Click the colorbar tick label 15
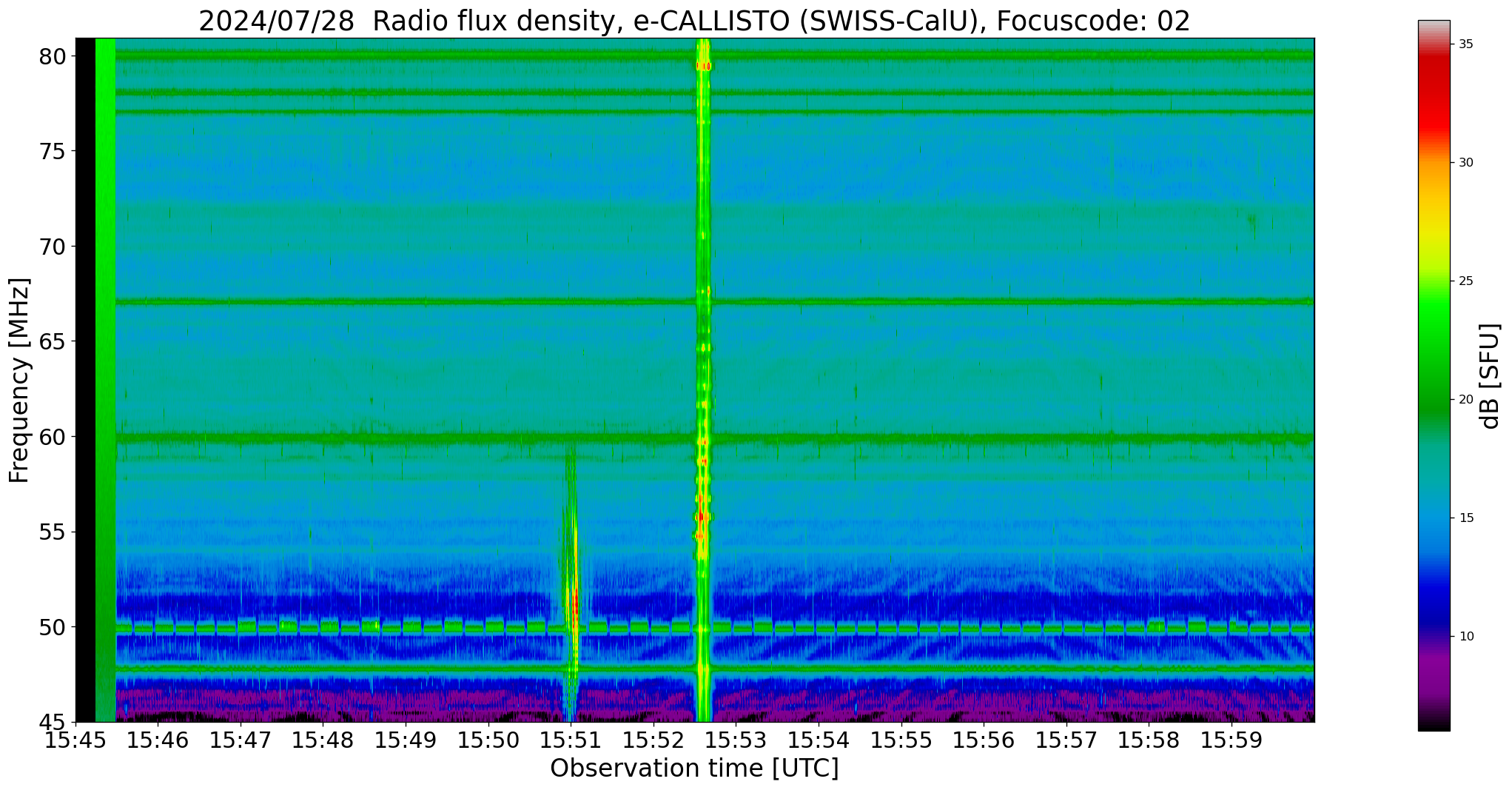 1465,518
